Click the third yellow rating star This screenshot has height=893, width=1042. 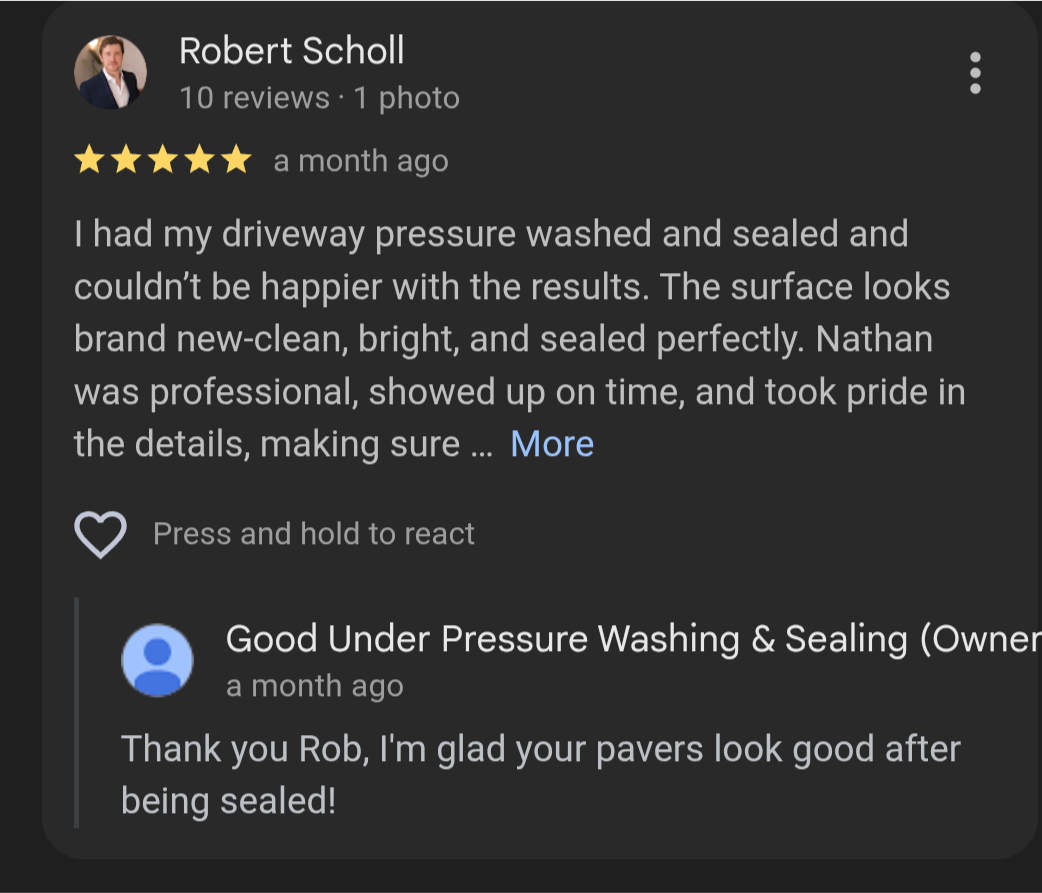[x=163, y=160]
